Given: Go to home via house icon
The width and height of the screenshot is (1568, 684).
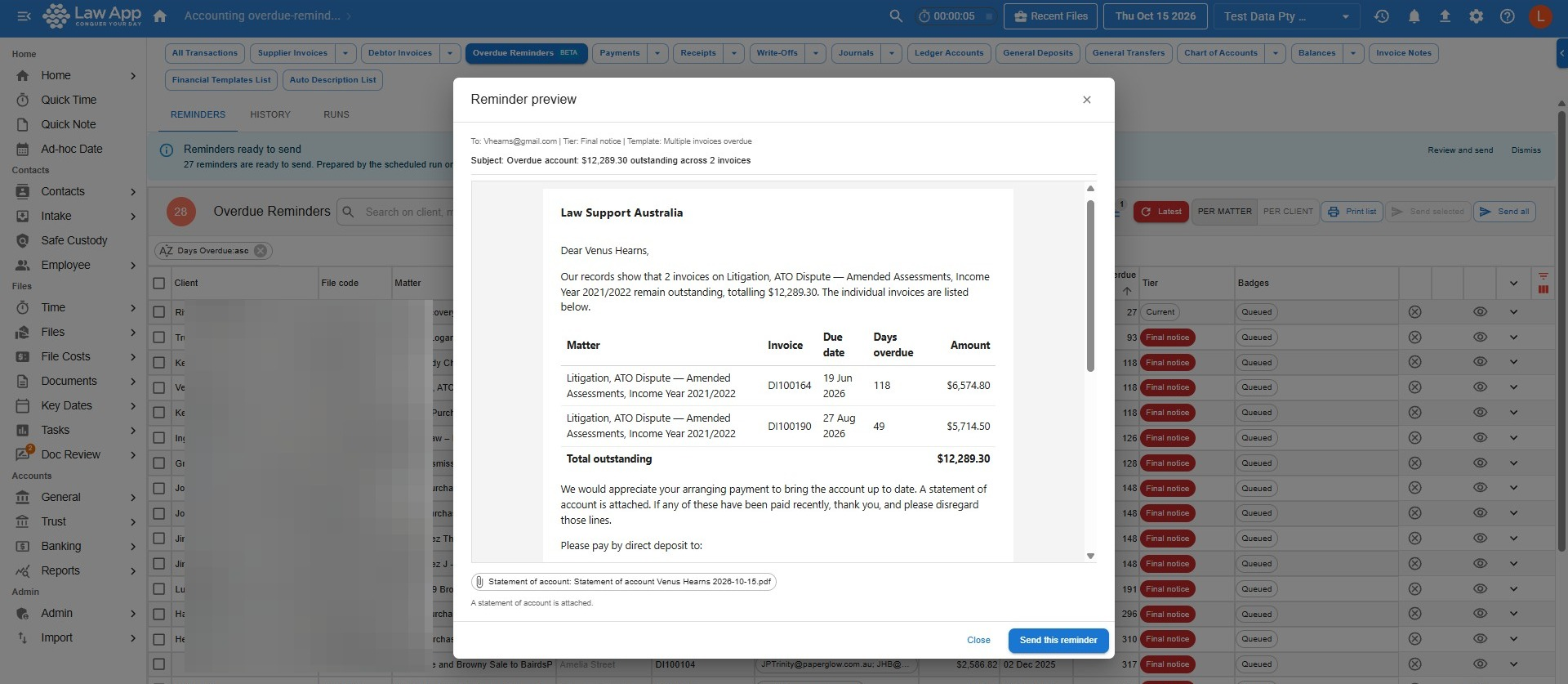Looking at the screenshot, I should pyautogui.click(x=160, y=16).
